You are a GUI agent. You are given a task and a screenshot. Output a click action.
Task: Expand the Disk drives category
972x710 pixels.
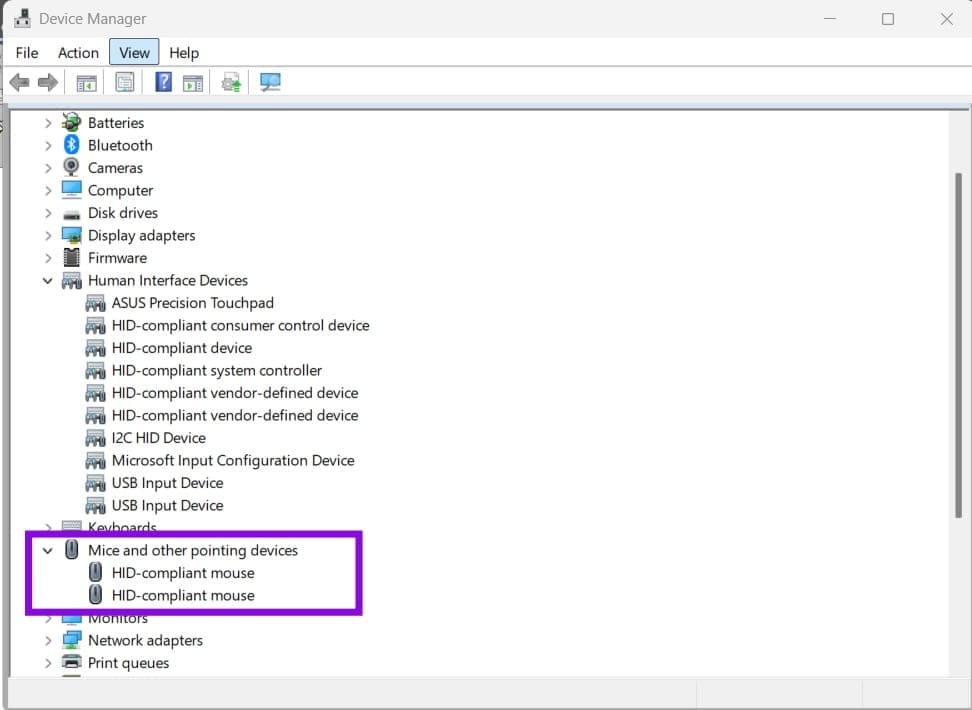(x=48, y=213)
